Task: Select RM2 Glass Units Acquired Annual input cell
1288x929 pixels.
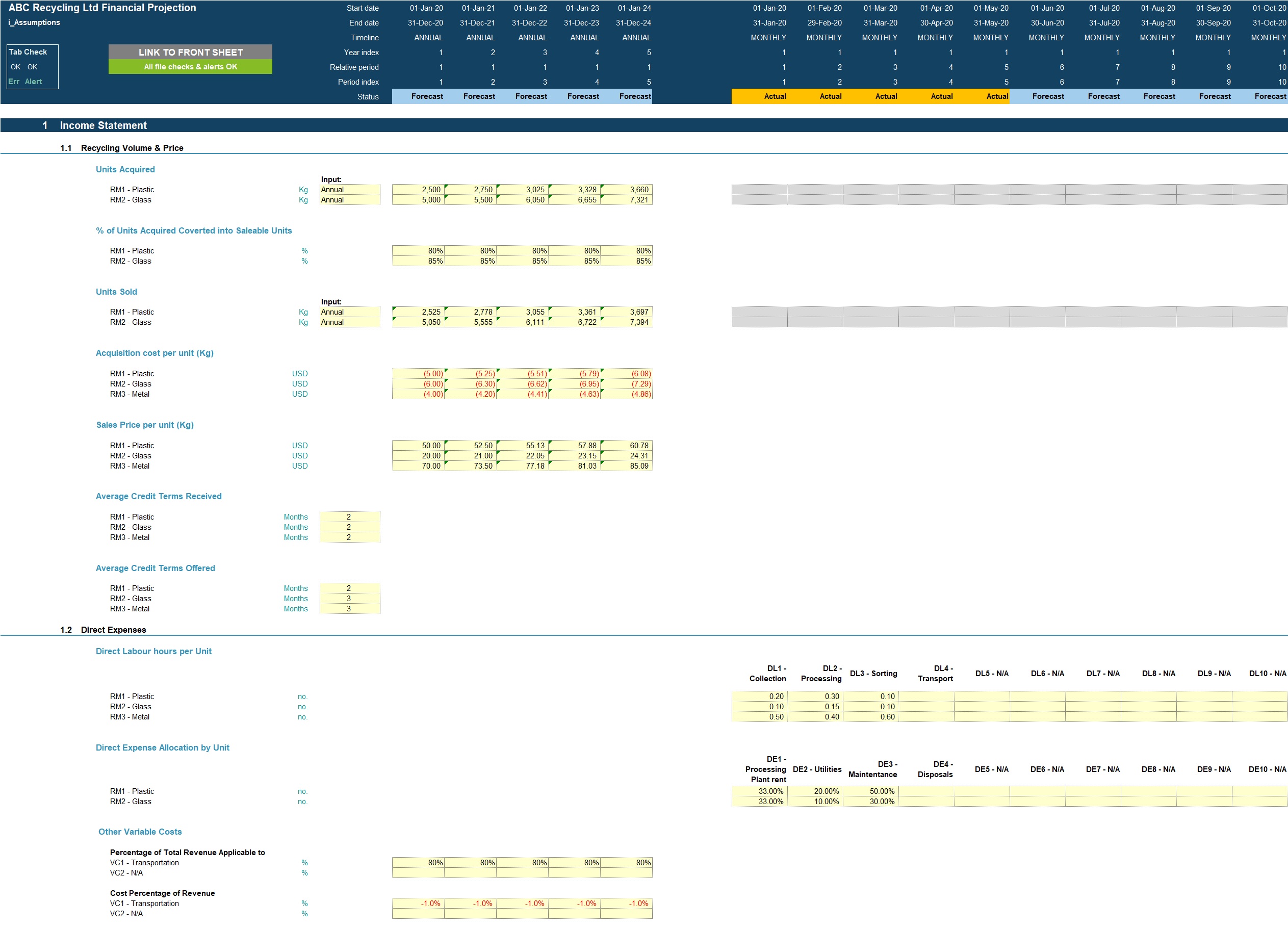Action: [349, 200]
